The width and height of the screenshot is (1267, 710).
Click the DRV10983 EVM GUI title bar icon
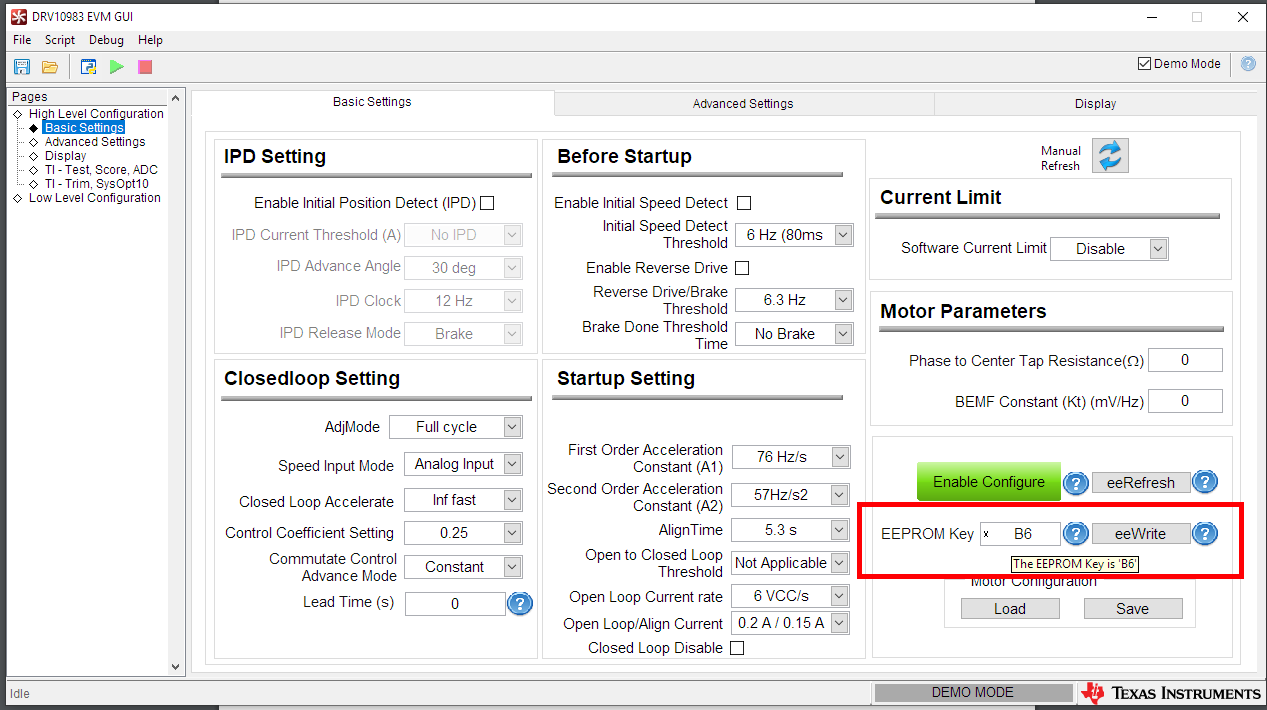point(18,17)
